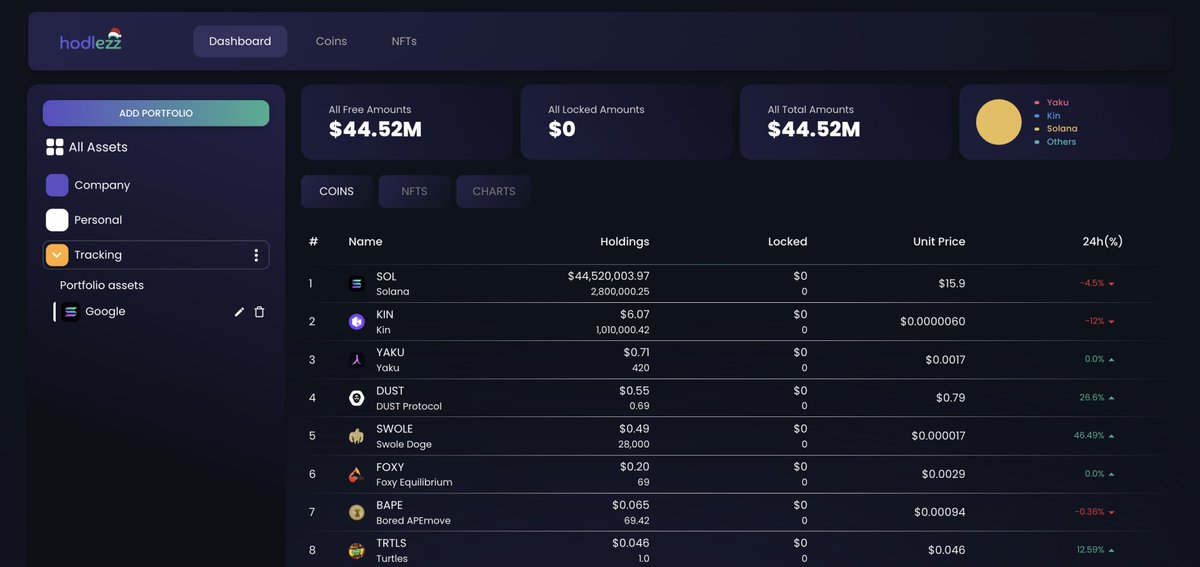
Task: Click the All Total Amounts value
Action: (x=814, y=129)
